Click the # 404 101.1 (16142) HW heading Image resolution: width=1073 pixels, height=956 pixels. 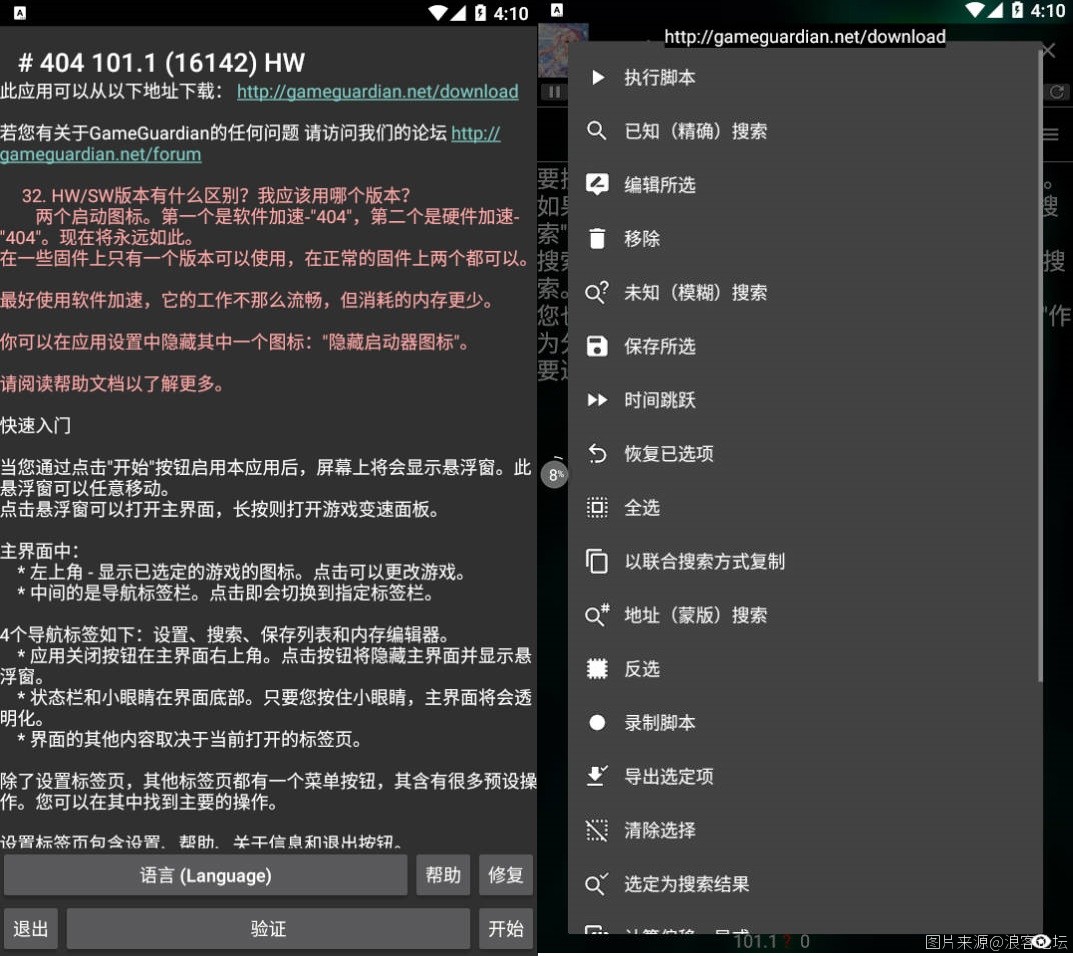click(x=161, y=63)
